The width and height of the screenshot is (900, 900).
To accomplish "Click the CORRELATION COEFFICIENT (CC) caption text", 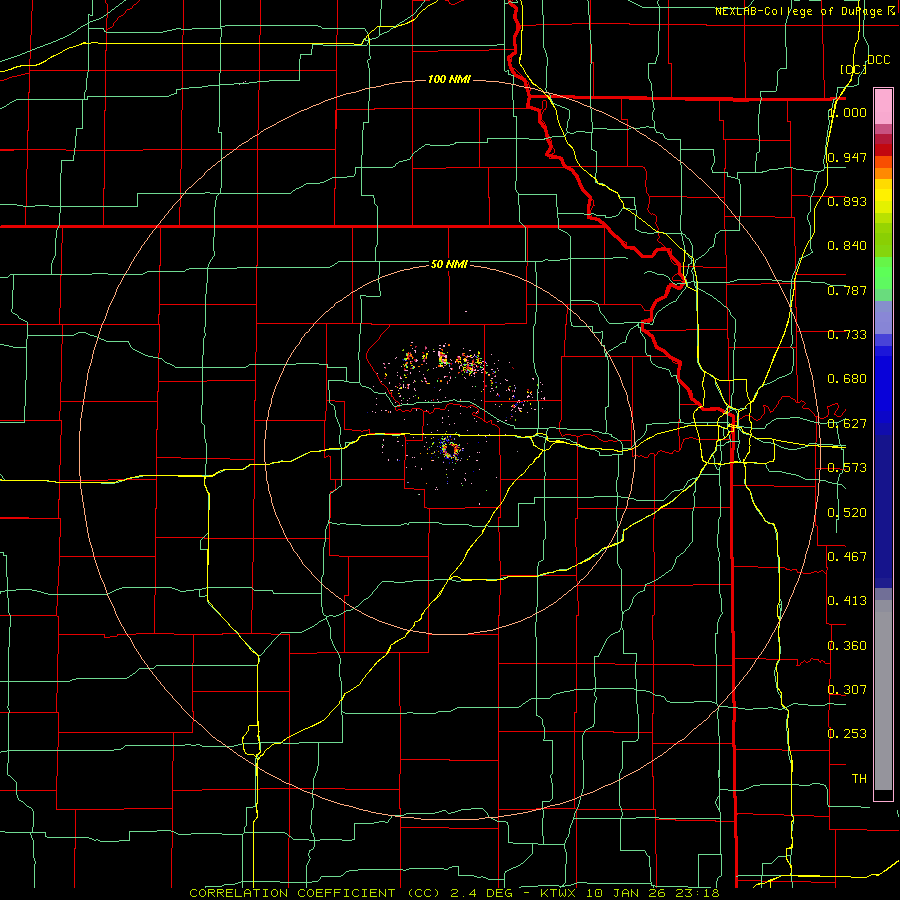I will click(x=315, y=893).
